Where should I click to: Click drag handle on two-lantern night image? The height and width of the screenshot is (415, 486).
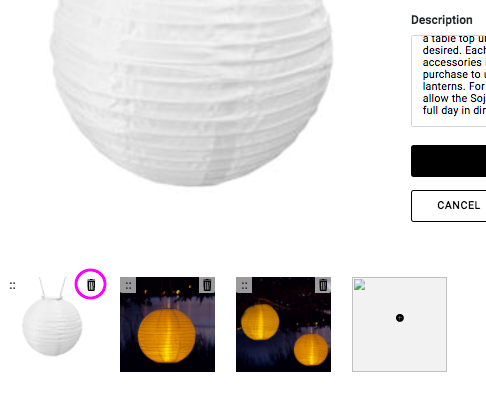tap(244, 285)
